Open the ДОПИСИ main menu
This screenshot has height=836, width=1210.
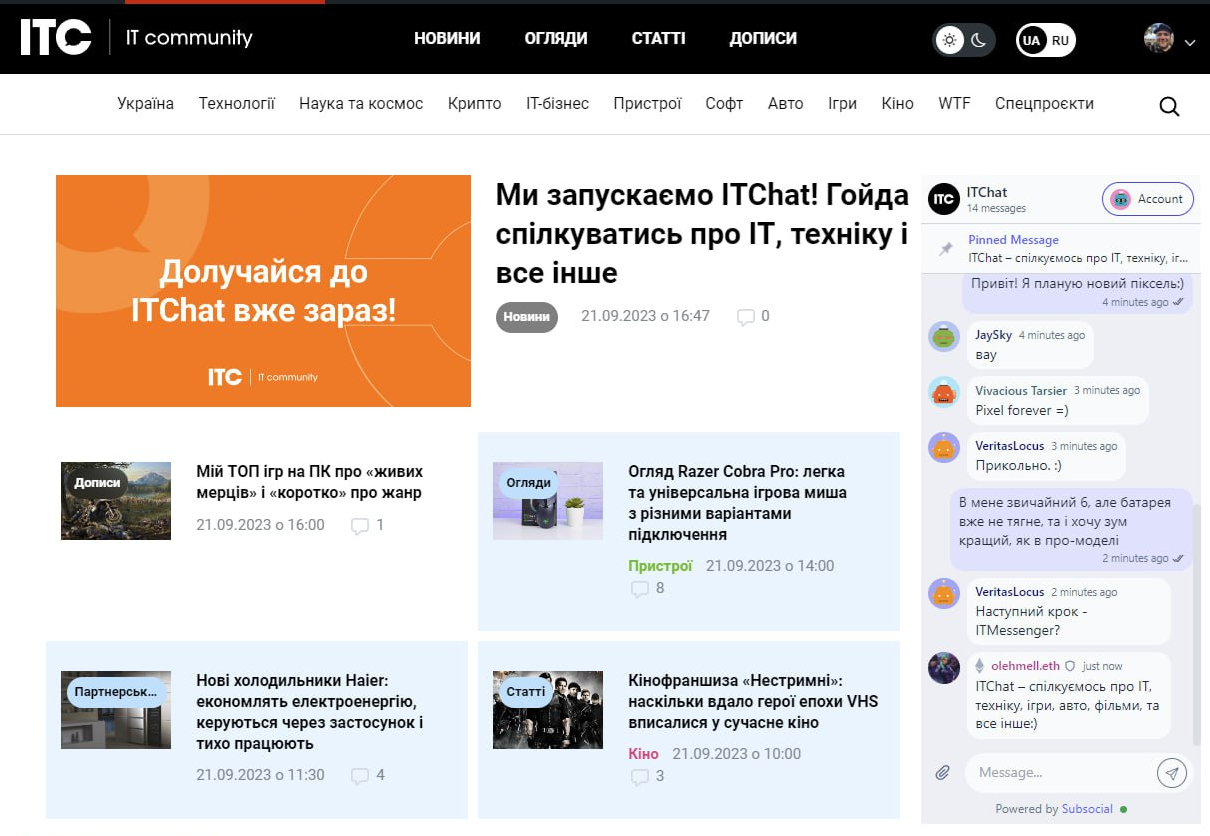[763, 39]
